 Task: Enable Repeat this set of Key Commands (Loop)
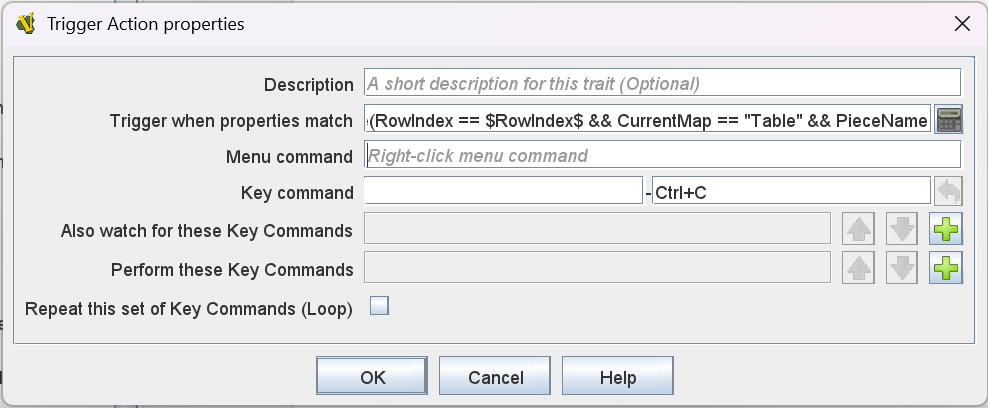click(x=379, y=307)
